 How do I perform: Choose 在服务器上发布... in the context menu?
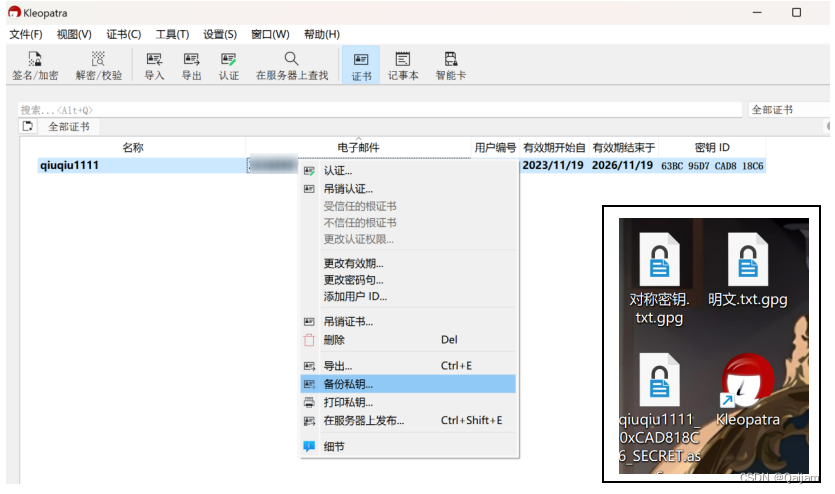coord(408,421)
